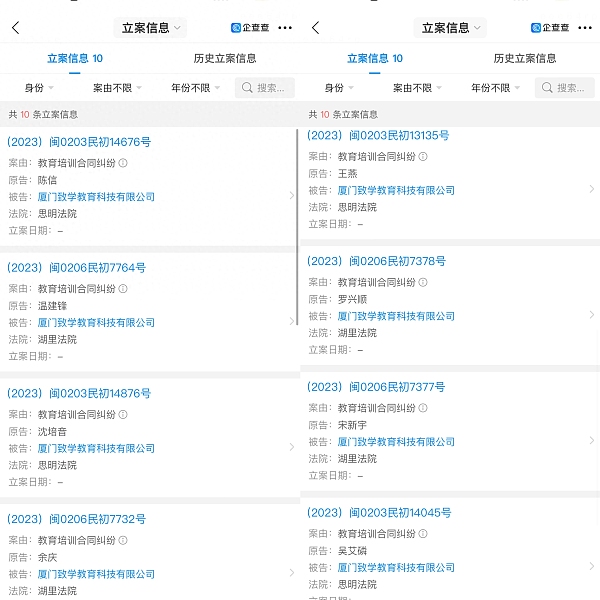
Task: Tap the search magnifier icon in right screen
Action: [x=547, y=88]
